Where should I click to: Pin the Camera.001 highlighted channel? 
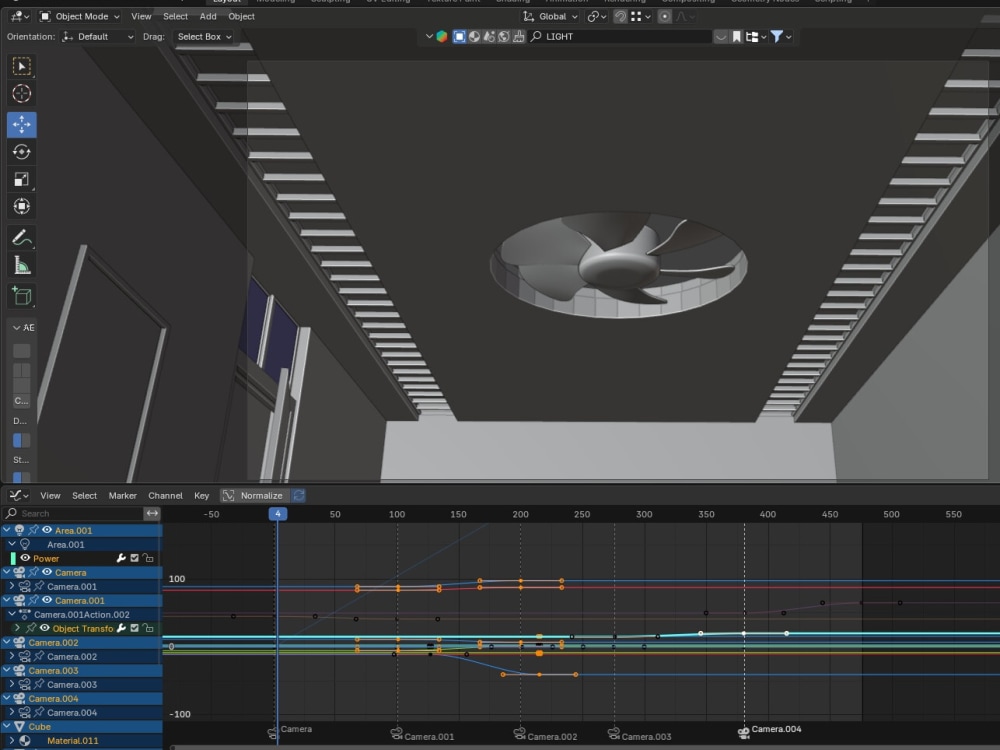(x=33, y=600)
